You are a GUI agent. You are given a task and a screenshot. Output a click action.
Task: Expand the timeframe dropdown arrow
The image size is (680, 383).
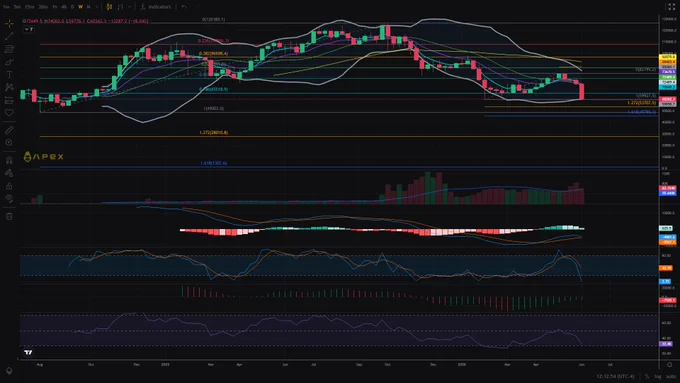[97, 7]
